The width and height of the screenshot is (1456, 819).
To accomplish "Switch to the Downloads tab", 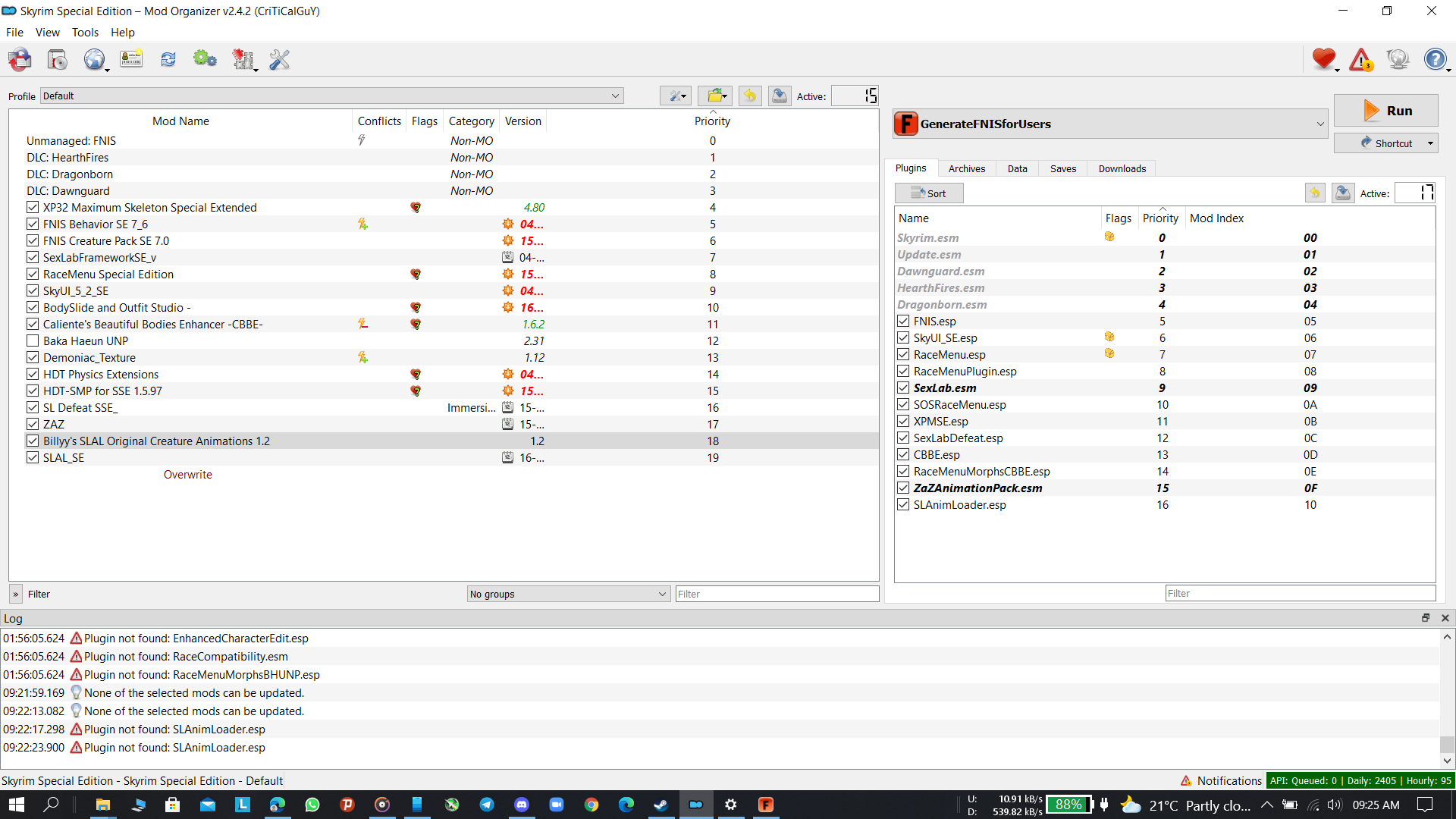I will click(x=1122, y=168).
